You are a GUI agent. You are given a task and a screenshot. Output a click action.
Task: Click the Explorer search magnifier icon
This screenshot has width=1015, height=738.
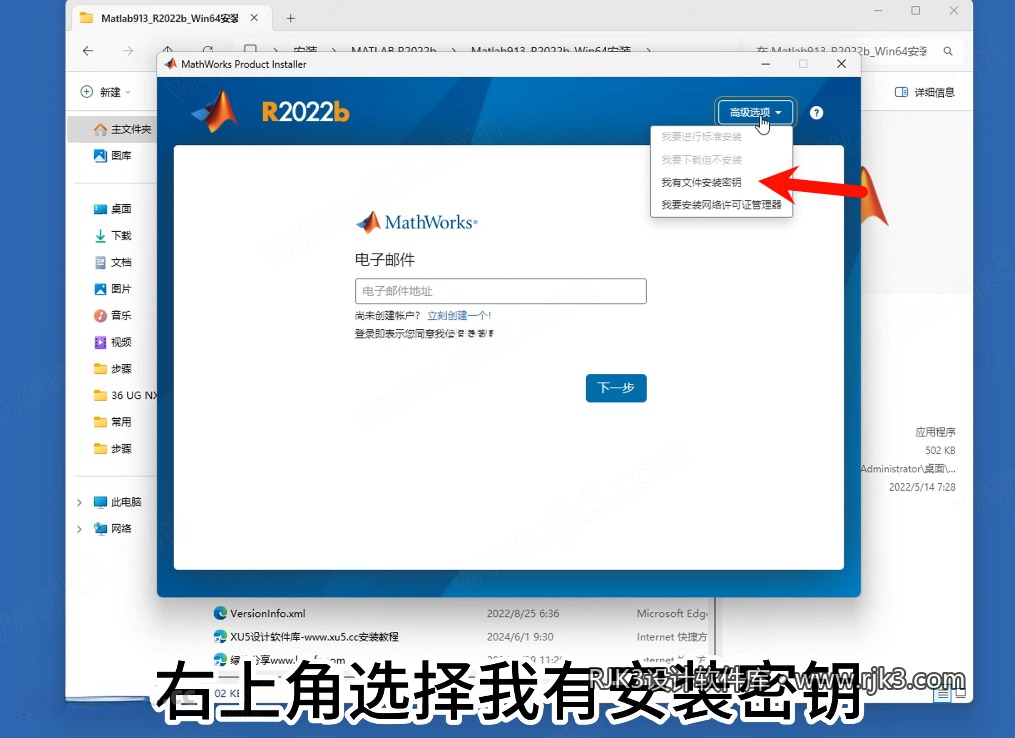coord(948,51)
